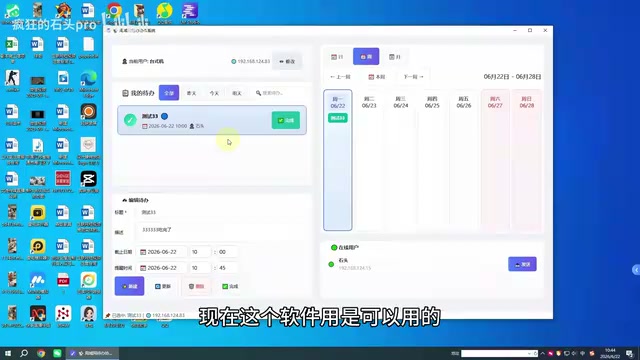Screen dimensions: 640x360
Task: Select the 昨天 filter tab
Action: click(191, 93)
